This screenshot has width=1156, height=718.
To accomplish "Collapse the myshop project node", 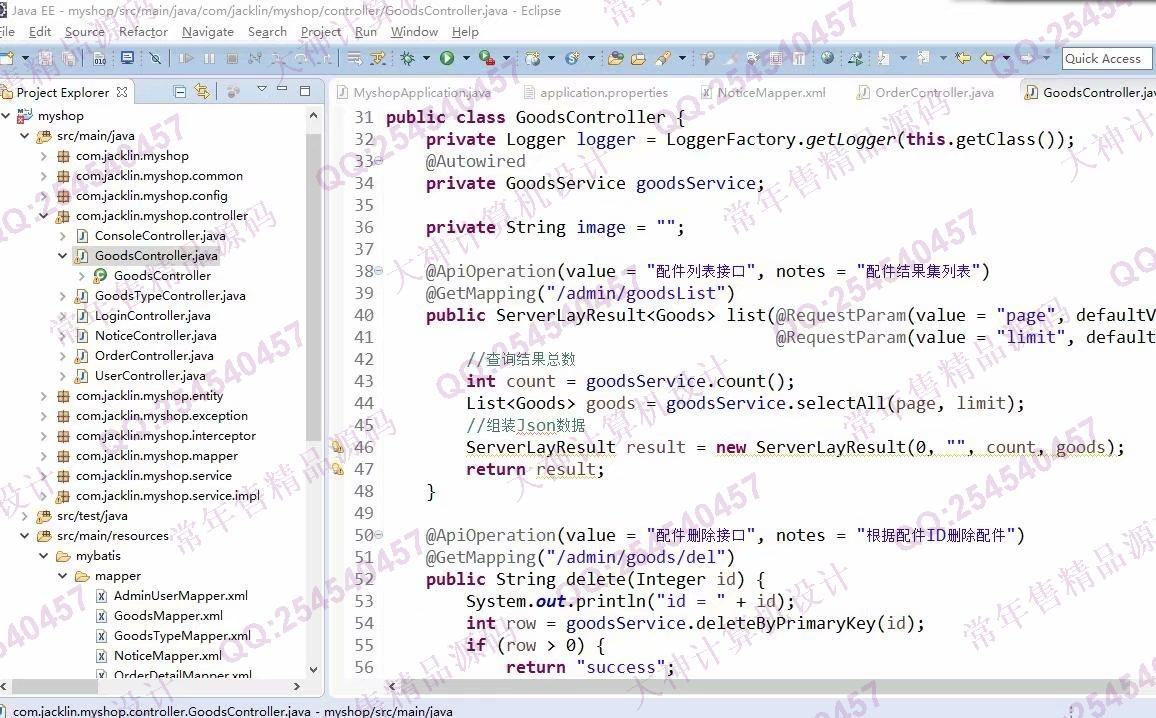I will 6,116.
